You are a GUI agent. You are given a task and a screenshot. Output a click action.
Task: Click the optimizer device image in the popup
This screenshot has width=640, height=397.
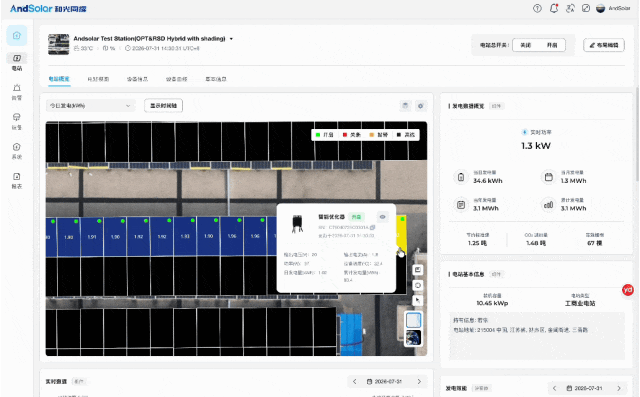coord(297,224)
